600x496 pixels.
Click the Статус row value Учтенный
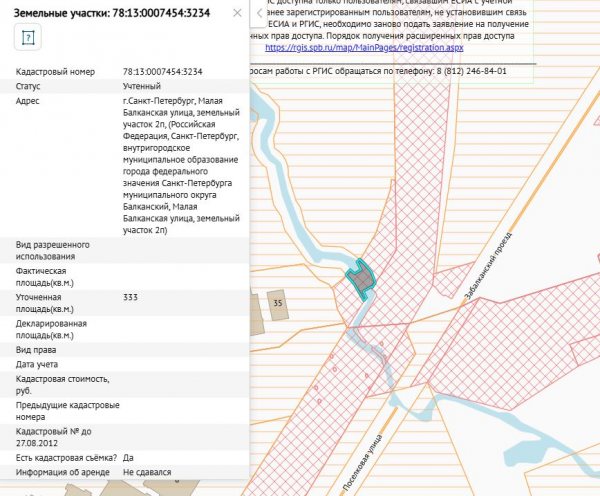pos(142,87)
